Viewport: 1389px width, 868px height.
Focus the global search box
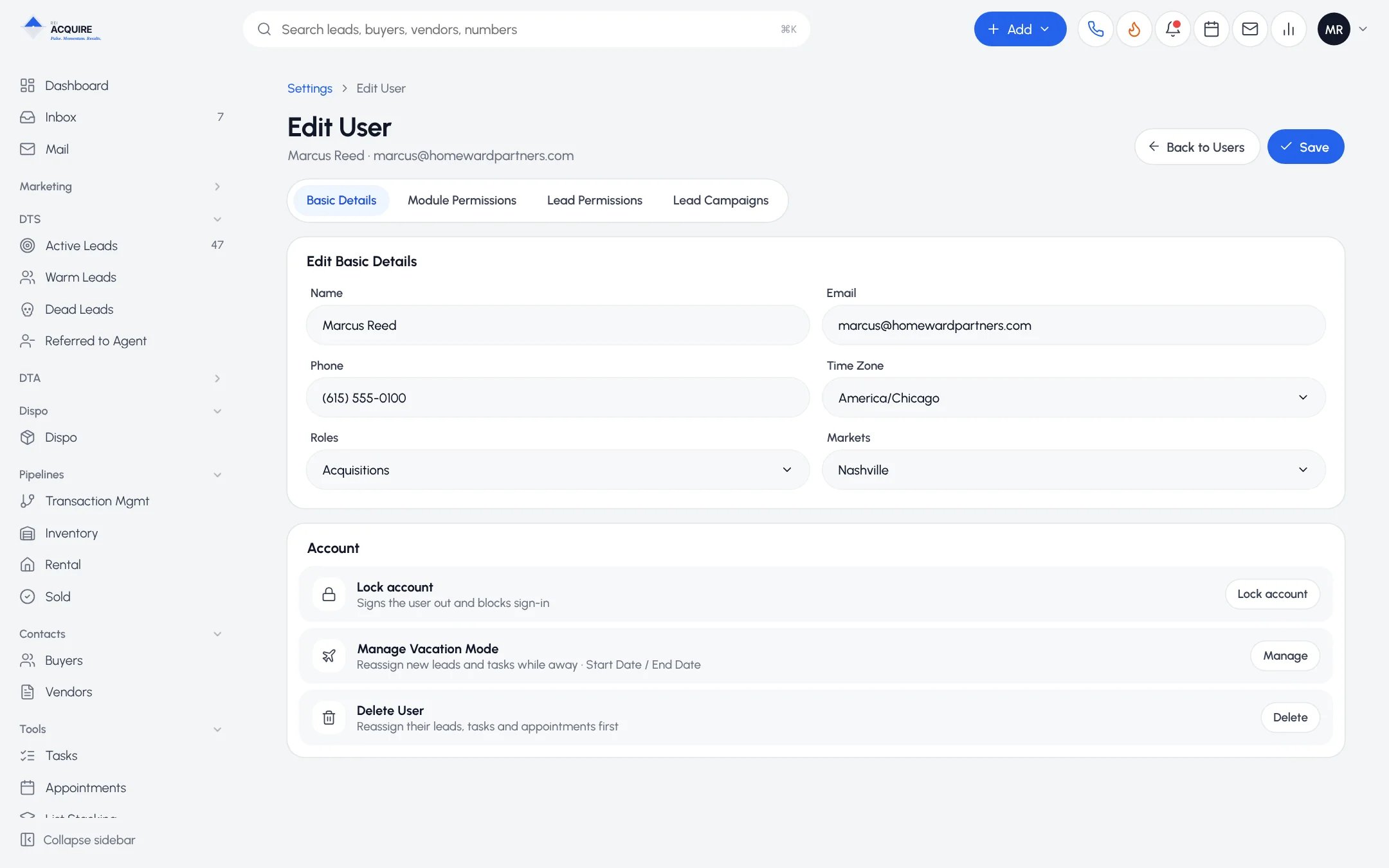(526, 29)
